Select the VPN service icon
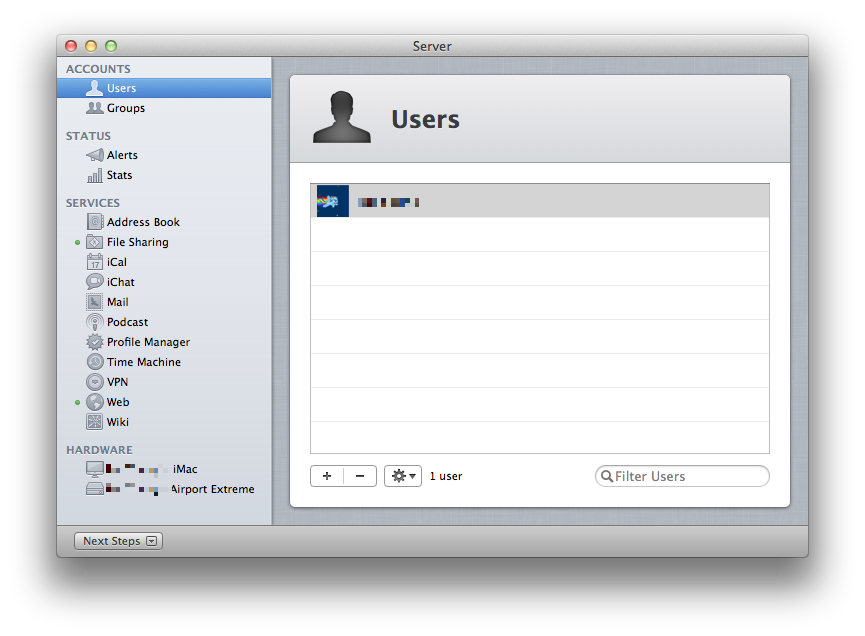The image size is (865, 636). point(94,382)
